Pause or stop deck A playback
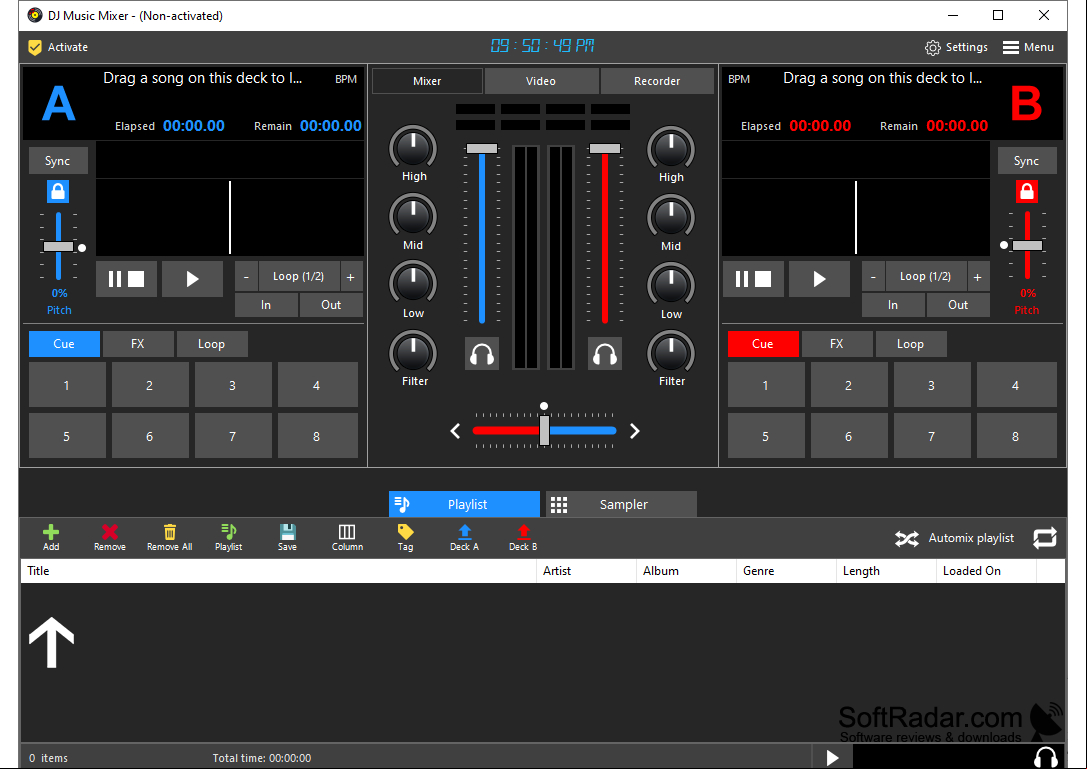Screen dimensions: 1087x769 pyautogui.click(x=126, y=279)
